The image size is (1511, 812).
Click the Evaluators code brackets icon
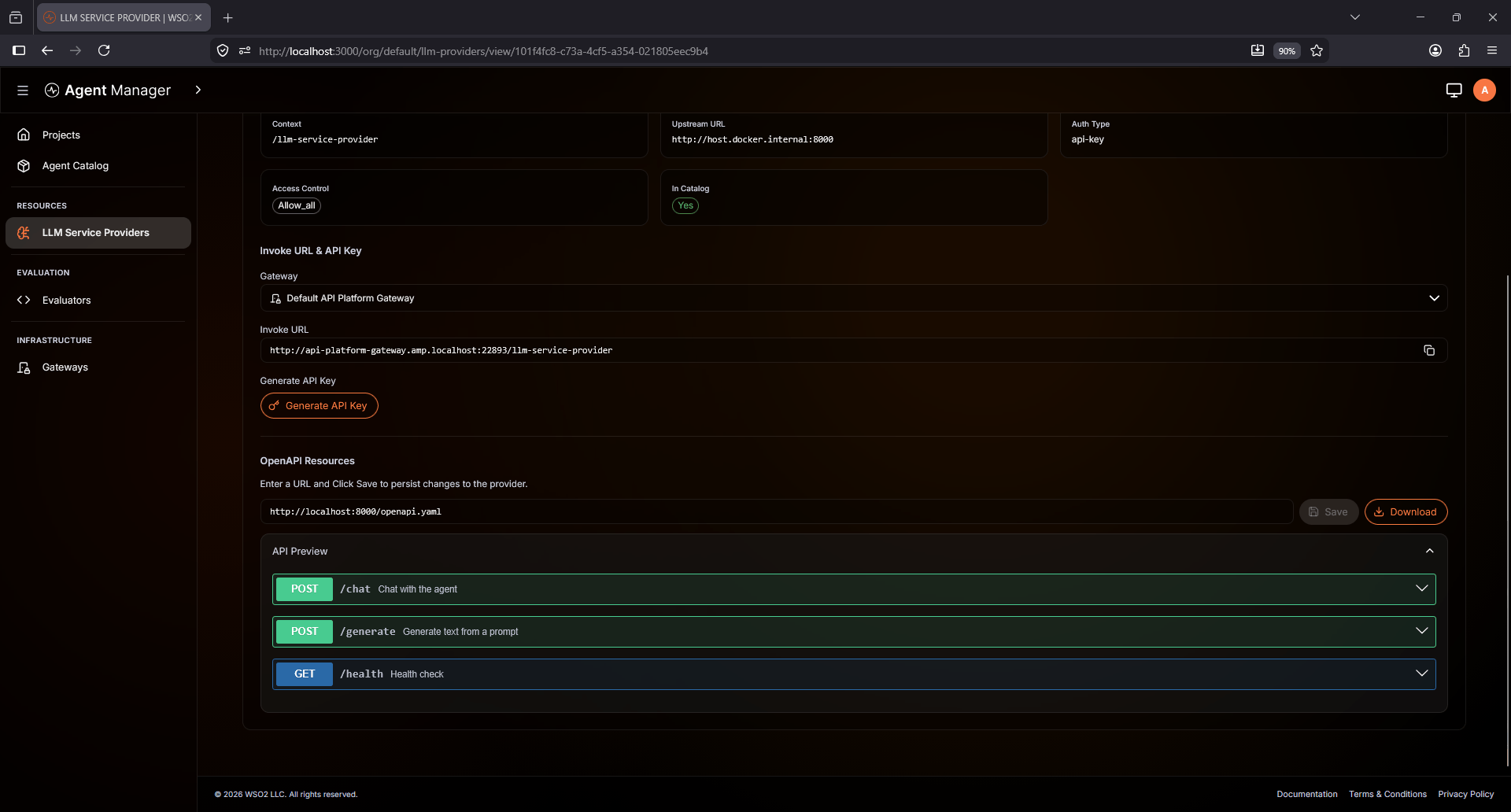(x=24, y=301)
